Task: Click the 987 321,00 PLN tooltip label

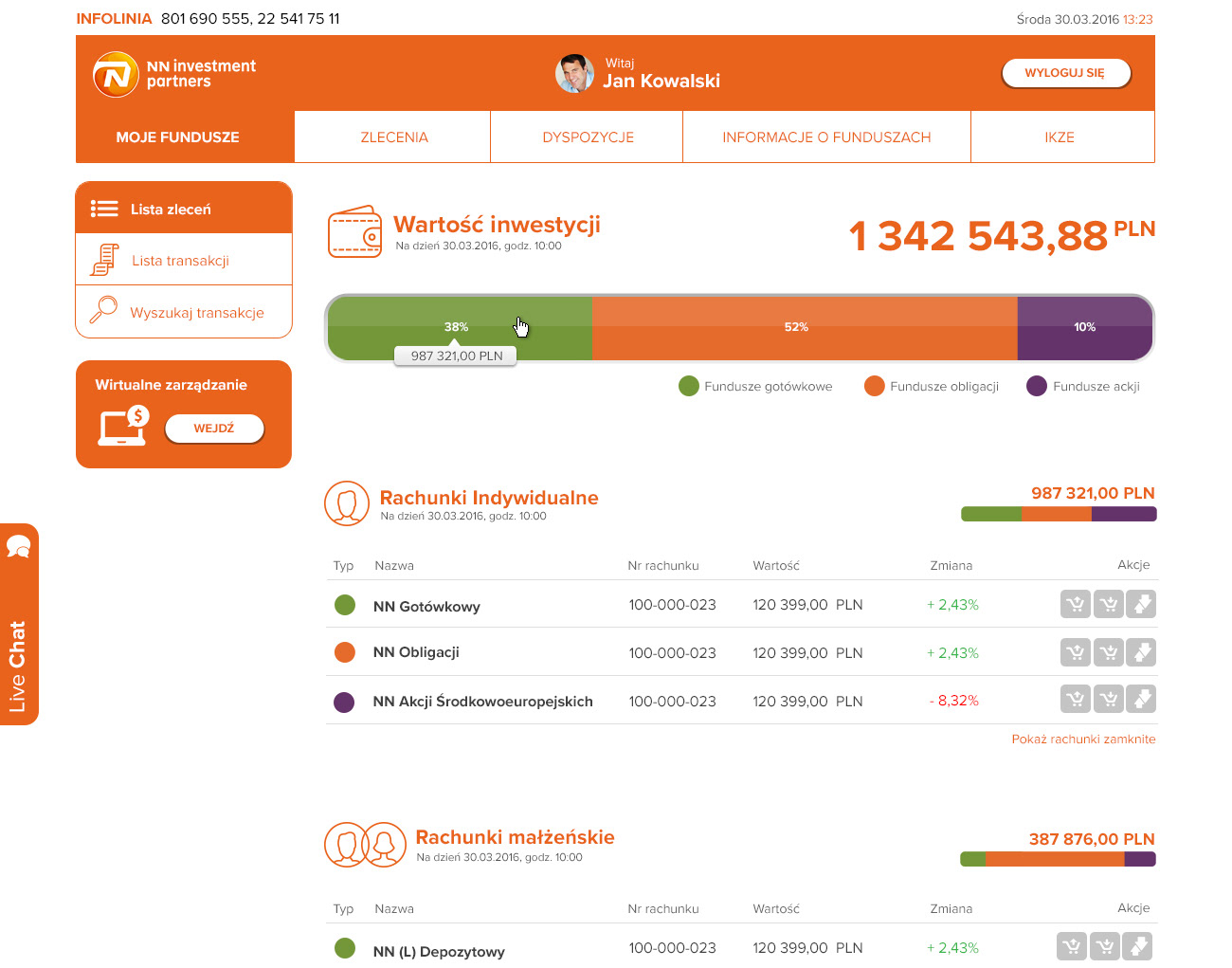Action: pos(456,356)
